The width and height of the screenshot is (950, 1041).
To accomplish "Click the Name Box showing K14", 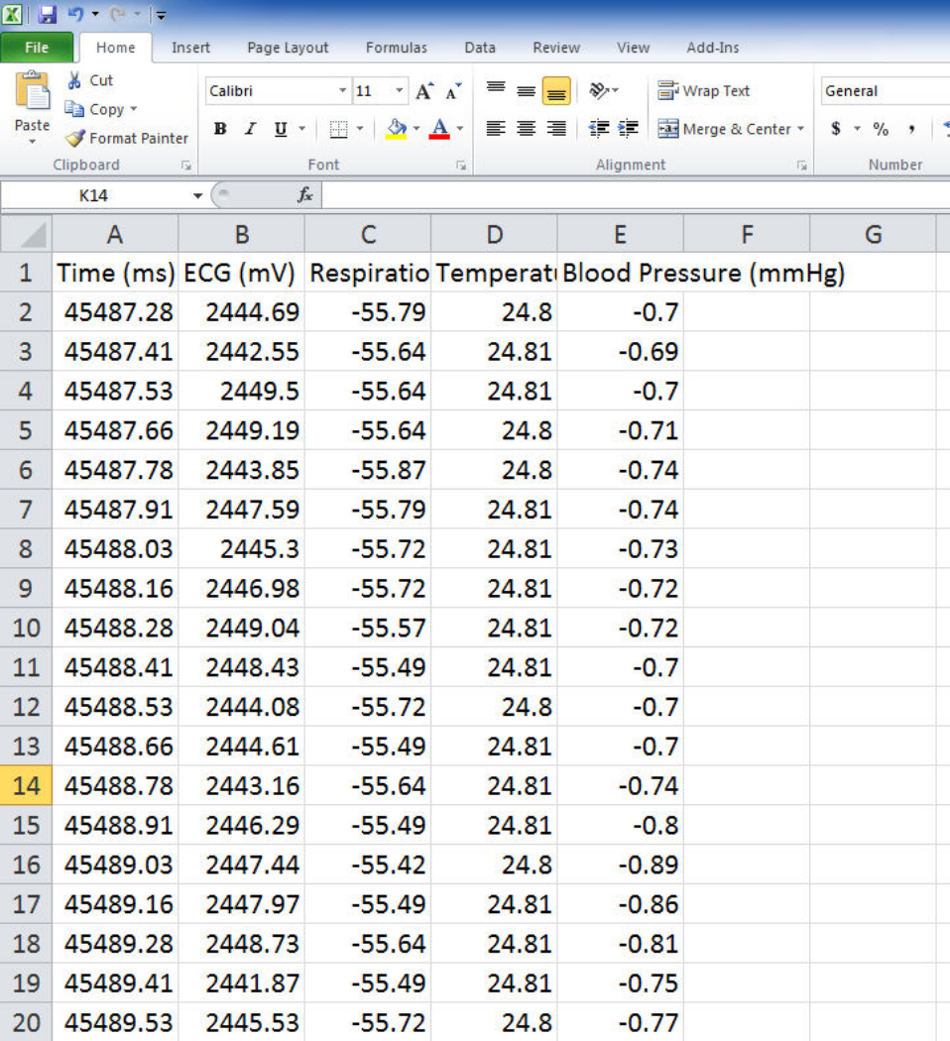I will coord(93,196).
